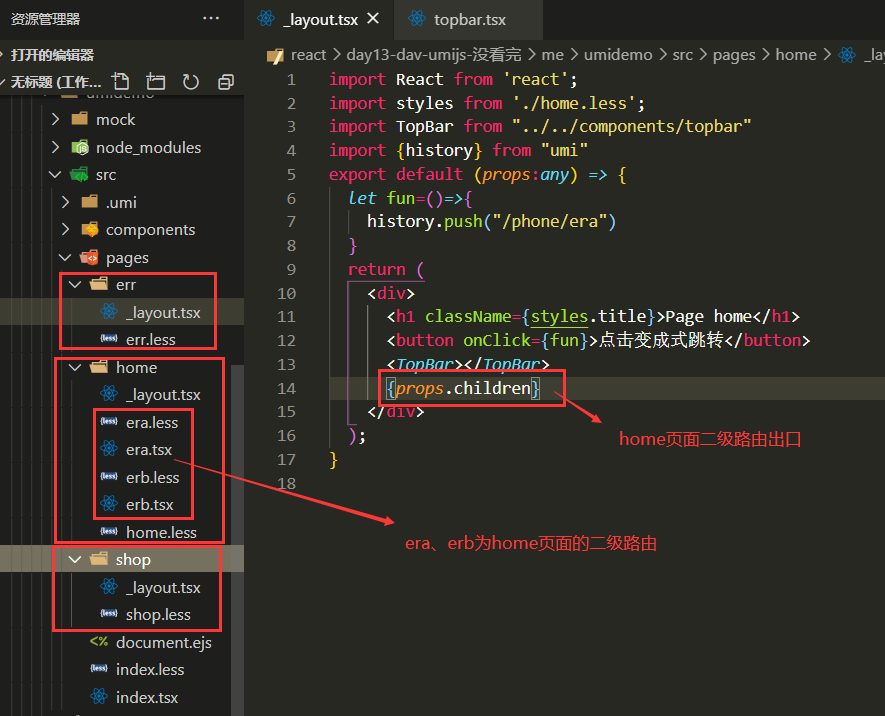Collapse the shop folder

75,559
